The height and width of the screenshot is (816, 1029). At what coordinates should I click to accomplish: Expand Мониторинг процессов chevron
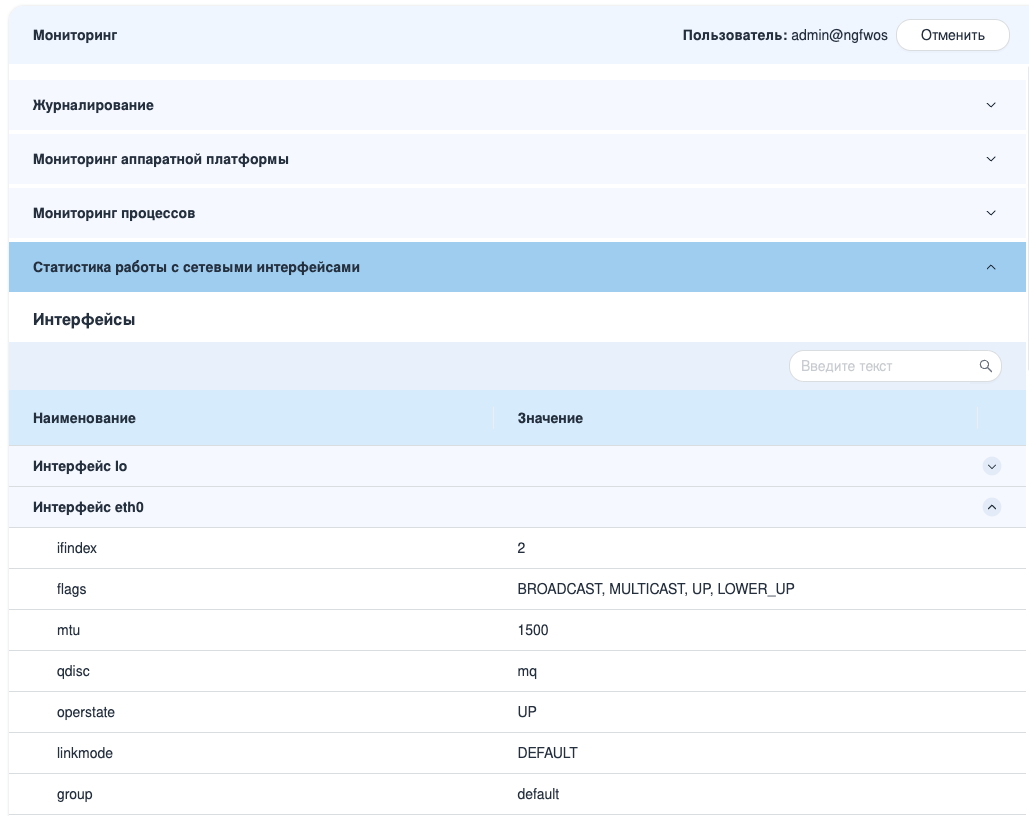pyautogui.click(x=991, y=213)
